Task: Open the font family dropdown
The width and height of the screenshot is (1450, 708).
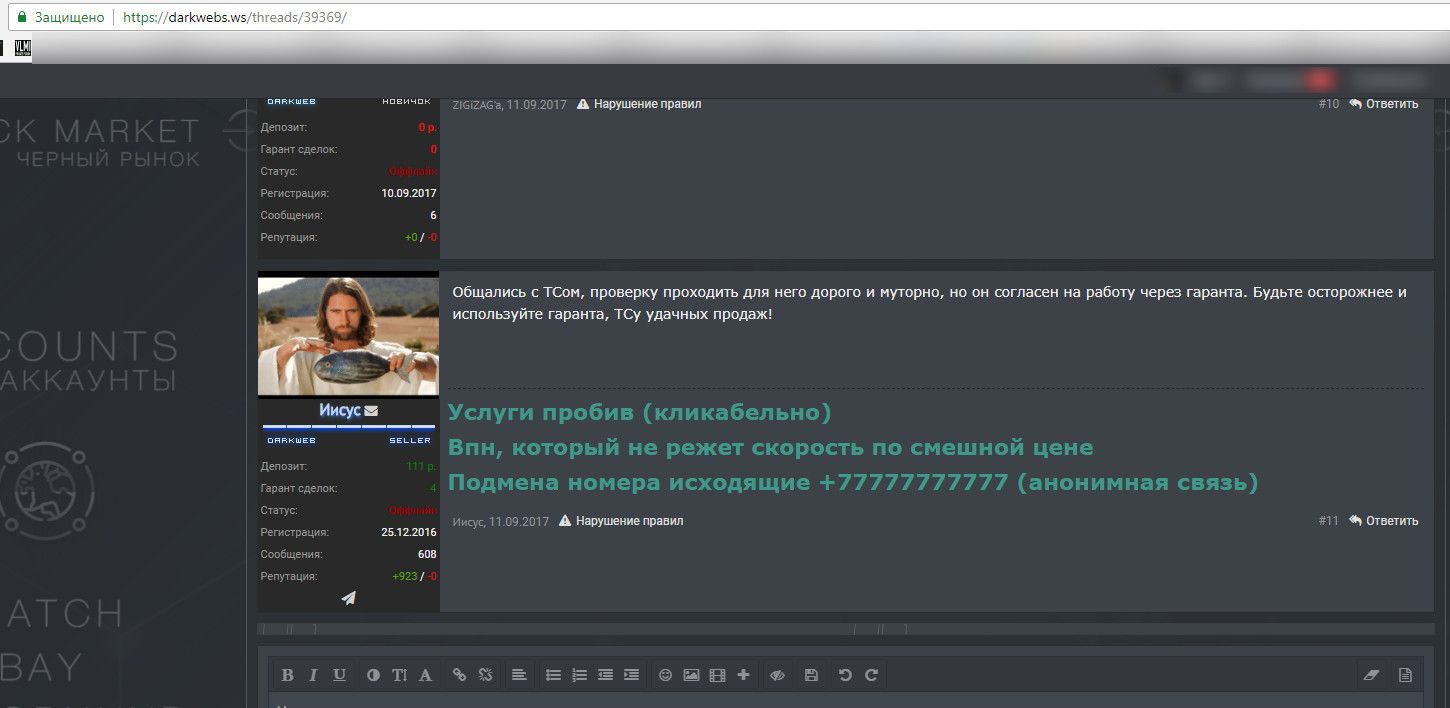Action: pyautogui.click(x=425, y=675)
